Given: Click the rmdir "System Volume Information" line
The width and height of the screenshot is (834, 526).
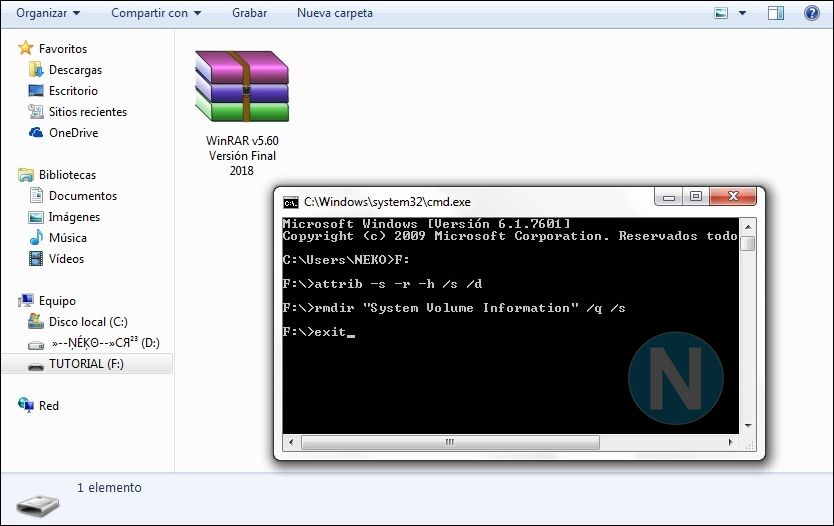Looking at the screenshot, I should click(x=454, y=308).
